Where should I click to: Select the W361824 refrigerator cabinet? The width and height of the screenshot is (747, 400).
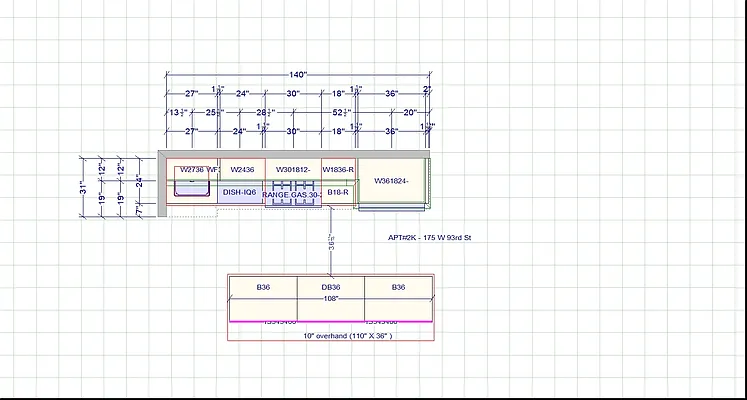point(393,181)
